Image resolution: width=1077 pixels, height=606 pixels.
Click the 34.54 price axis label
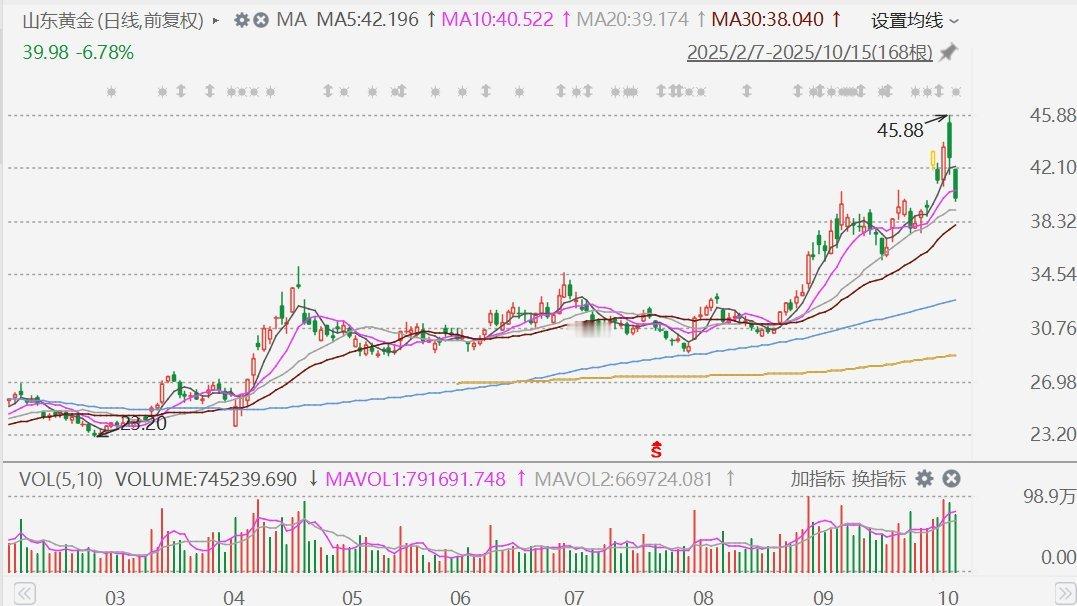[x=1053, y=275]
